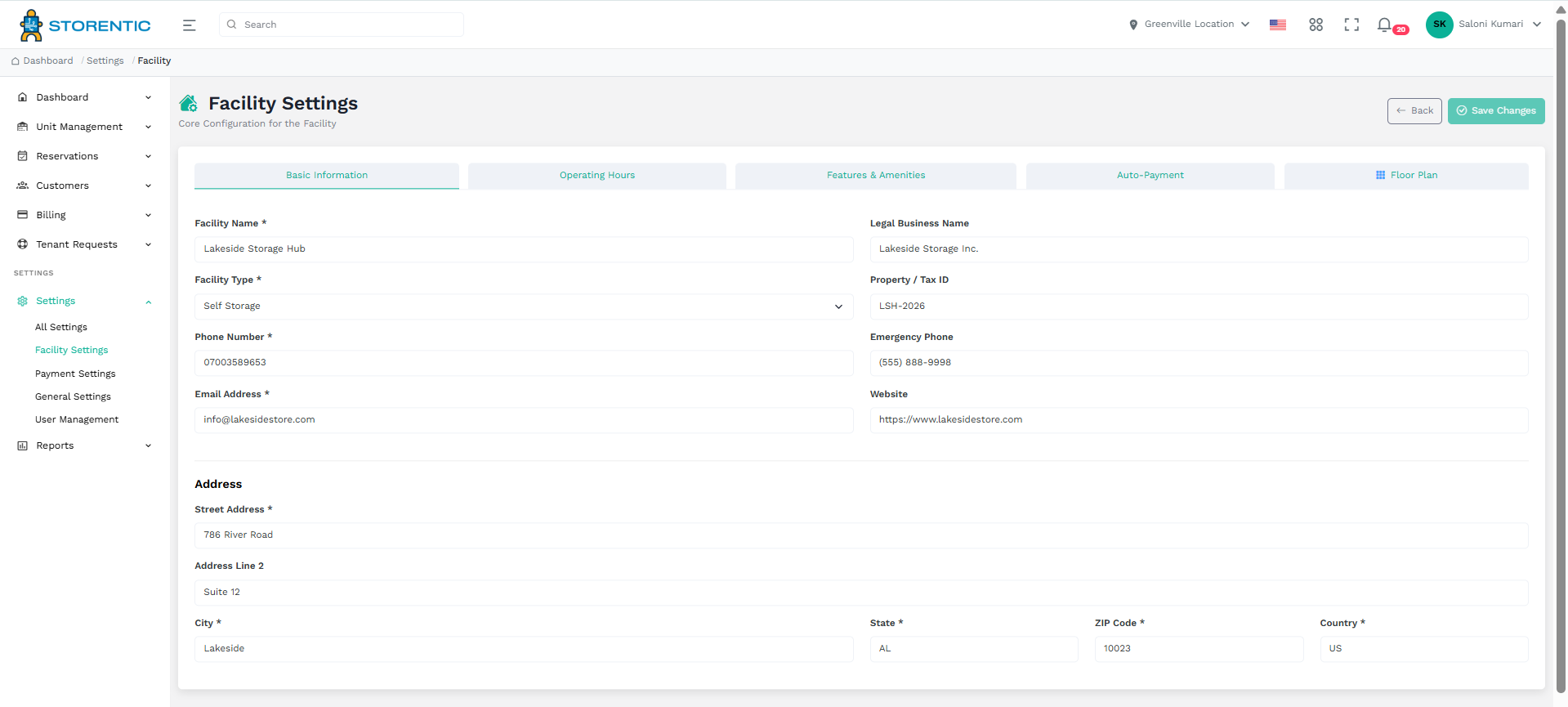Expand the Customers chevron

pos(148,186)
